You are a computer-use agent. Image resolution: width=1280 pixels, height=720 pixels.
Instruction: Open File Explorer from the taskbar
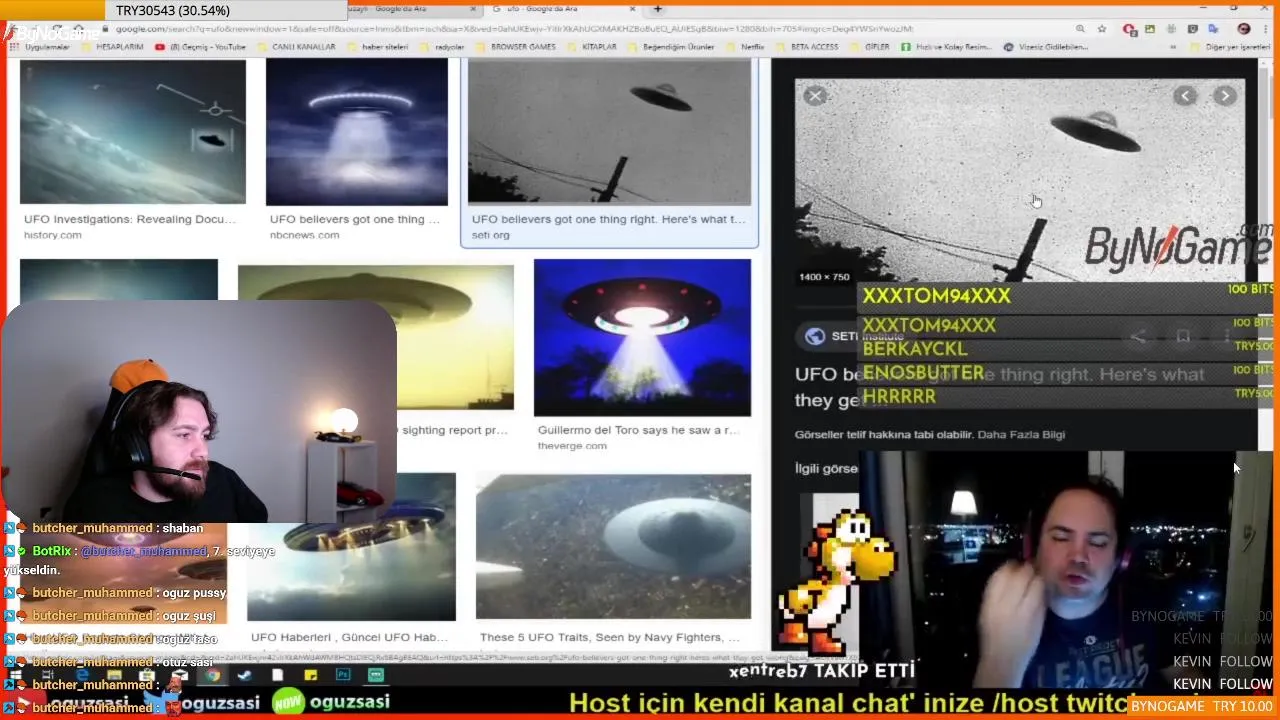tap(114, 675)
